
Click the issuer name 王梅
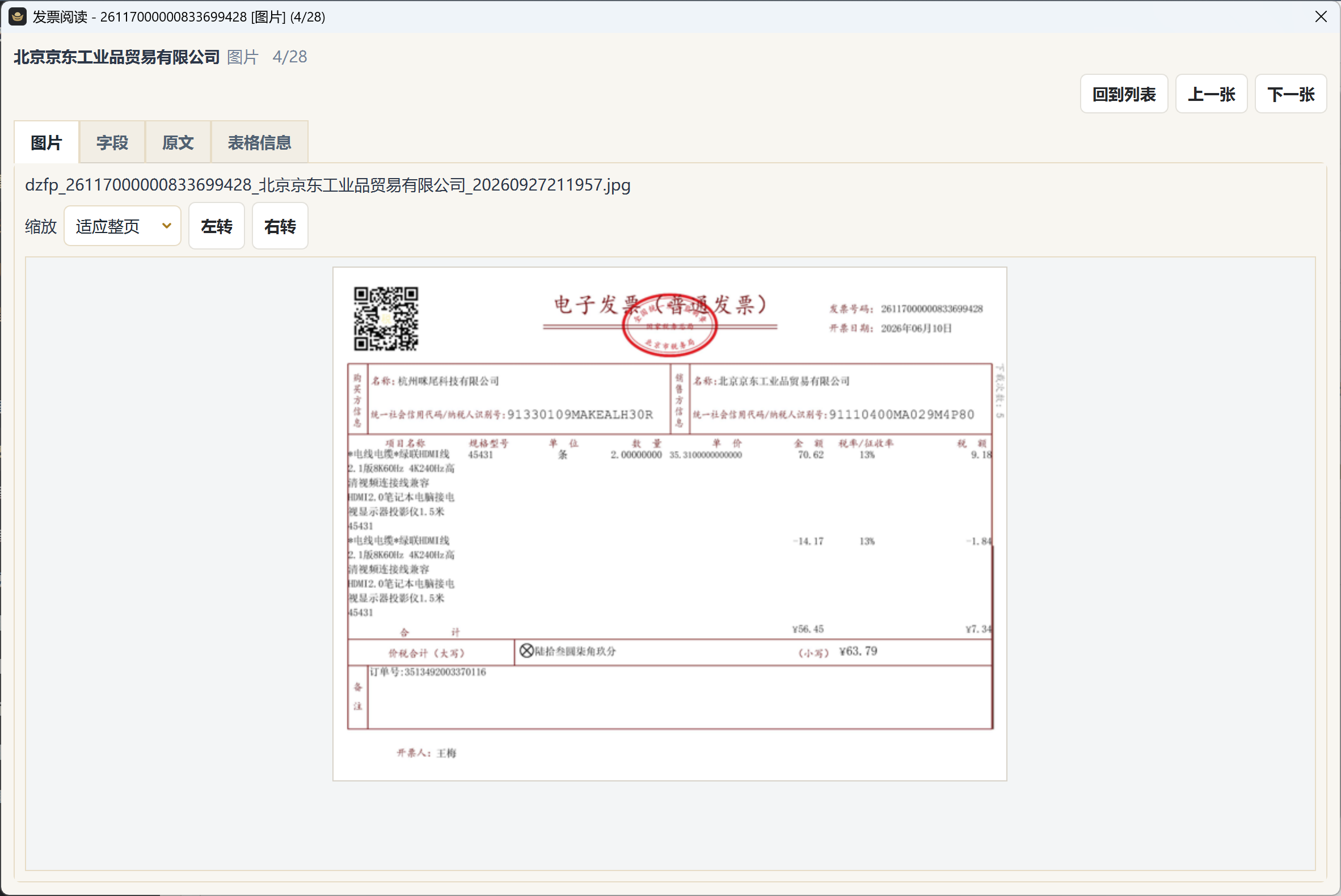tap(446, 753)
